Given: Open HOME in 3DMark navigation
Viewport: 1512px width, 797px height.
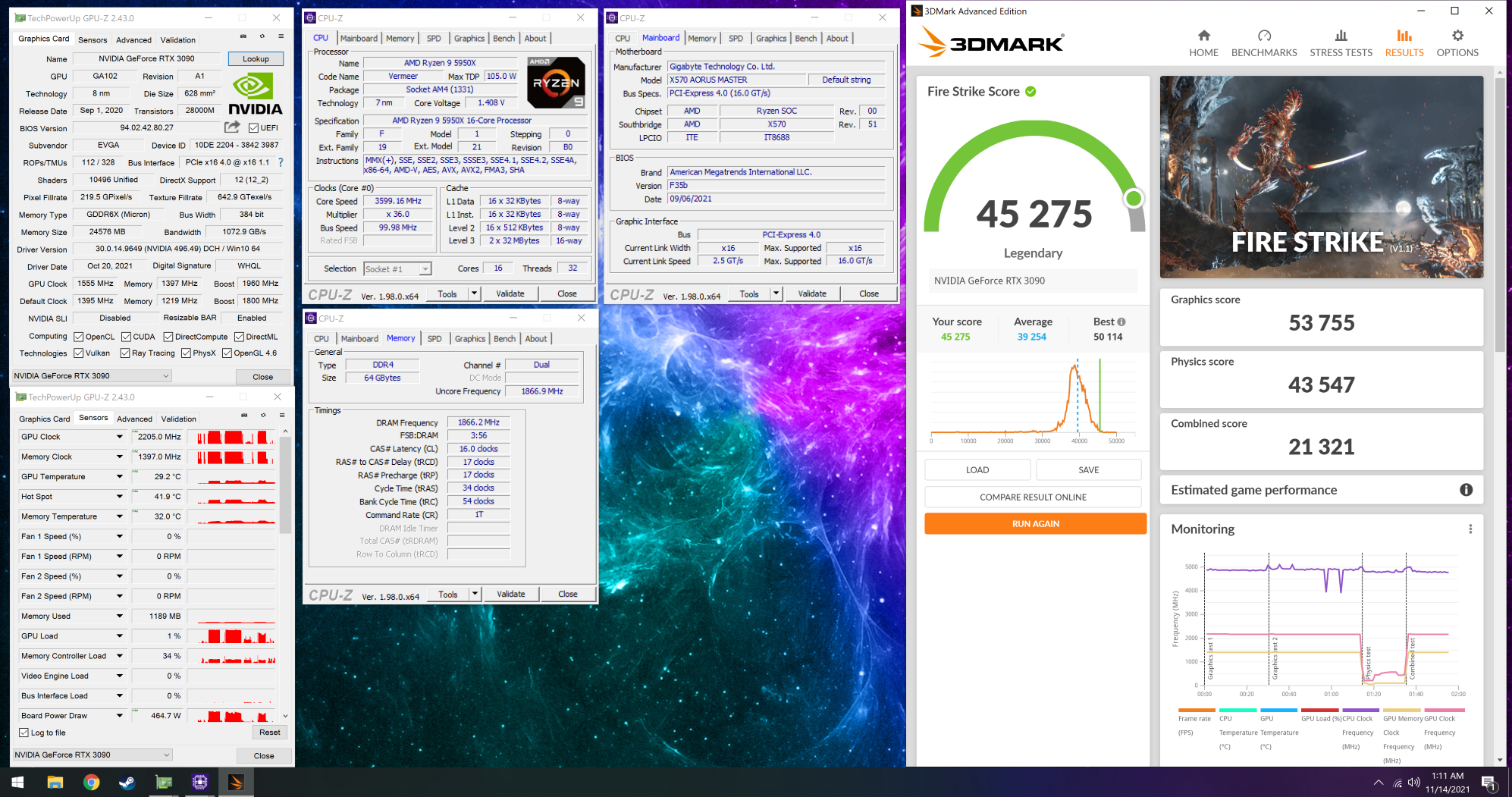Looking at the screenshot, I should click(1203, 44).
